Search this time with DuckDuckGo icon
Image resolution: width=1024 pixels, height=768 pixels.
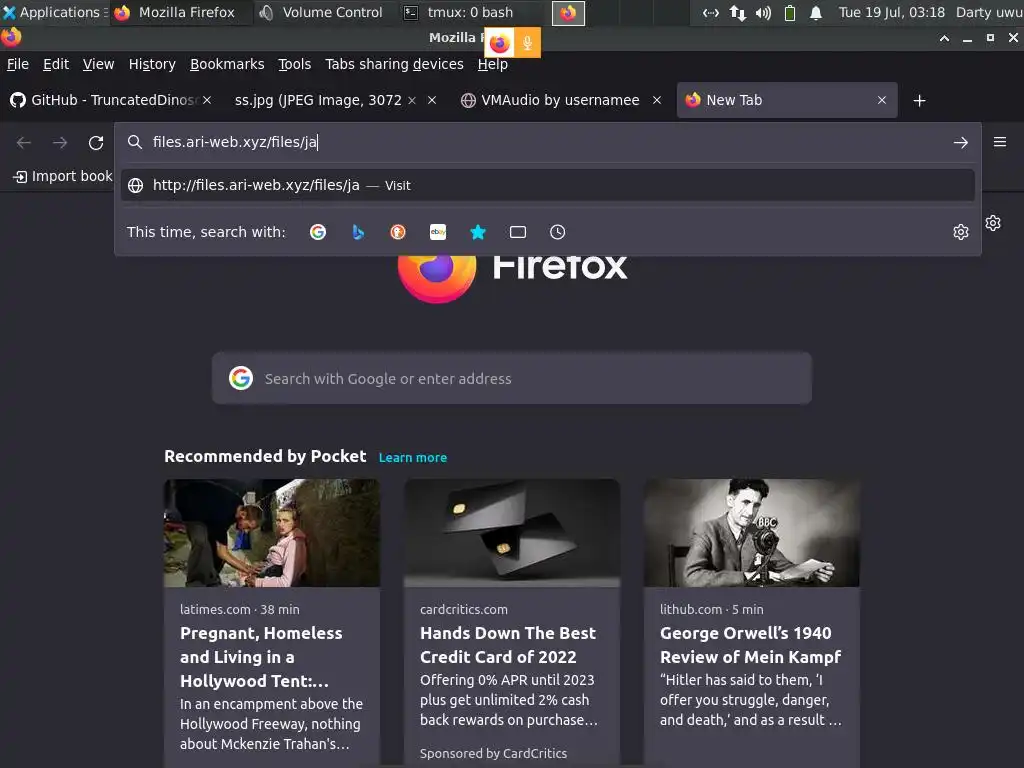[398, 232]
